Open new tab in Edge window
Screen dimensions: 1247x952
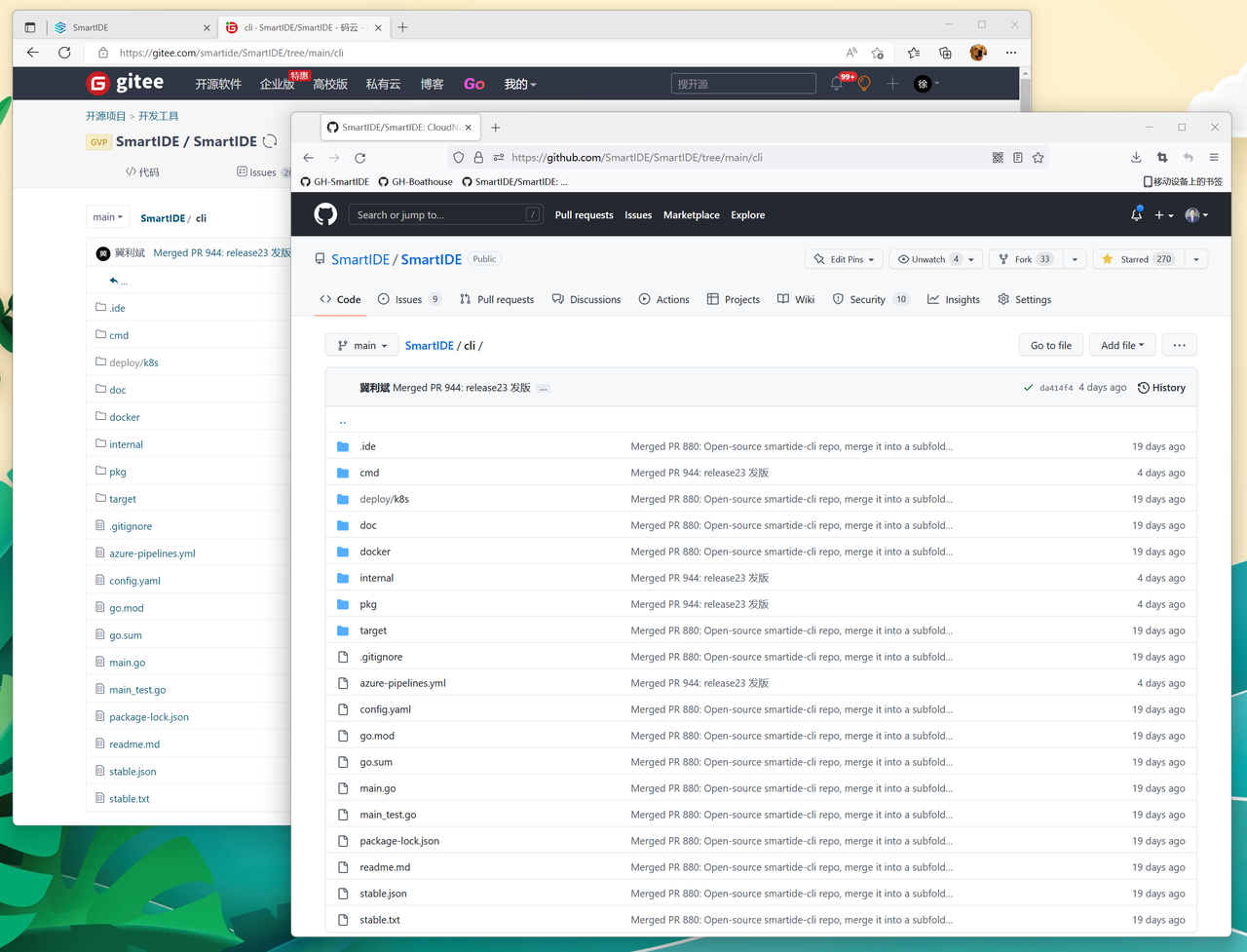coord(402,27)
